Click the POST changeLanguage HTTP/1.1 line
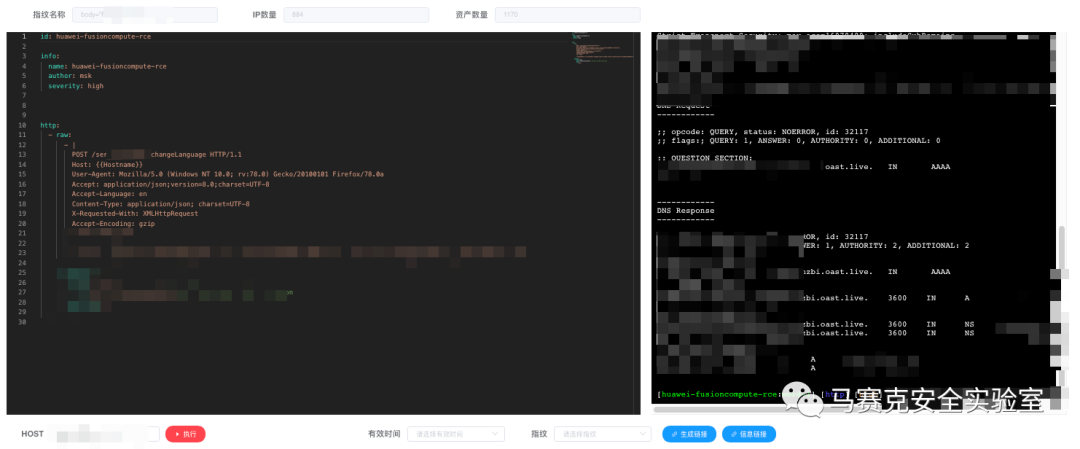 (x=156, y=155)
